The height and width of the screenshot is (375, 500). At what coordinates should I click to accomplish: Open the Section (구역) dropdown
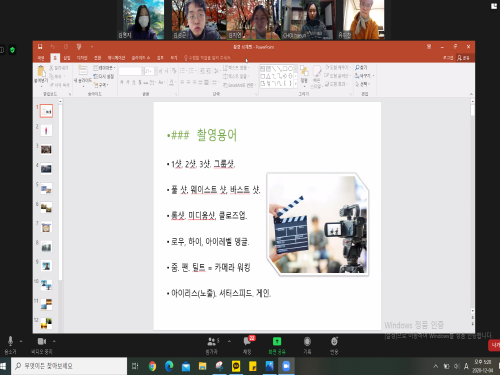[x=101, y=85]
